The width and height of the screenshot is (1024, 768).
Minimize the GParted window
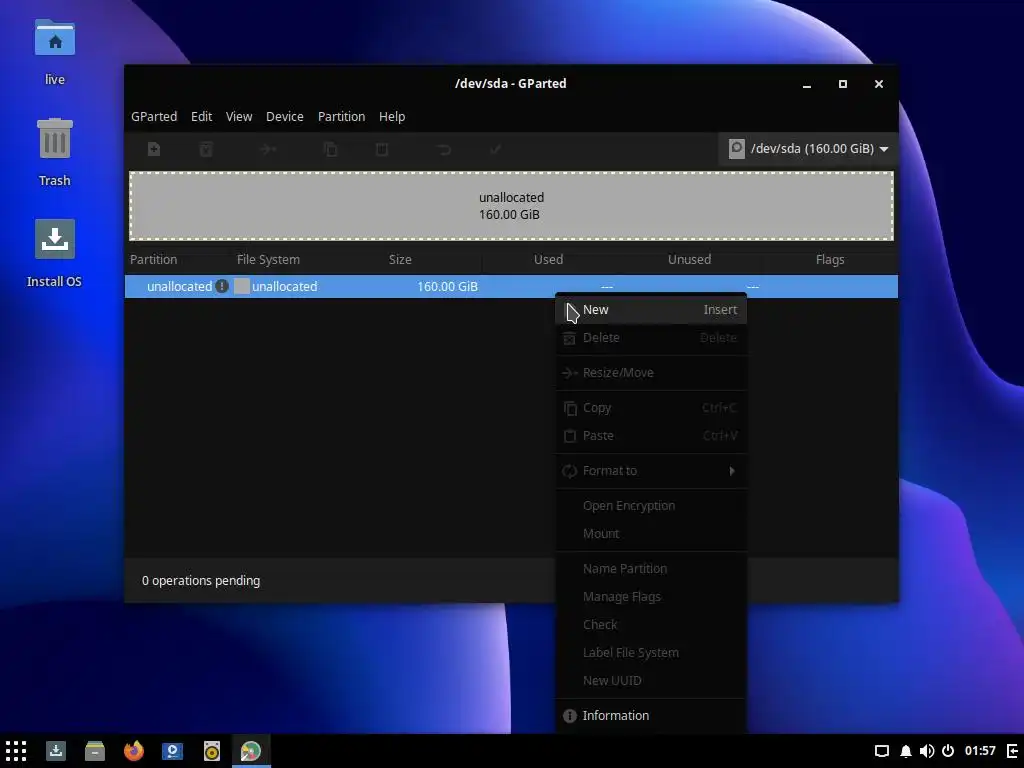[x=807, y=84]
